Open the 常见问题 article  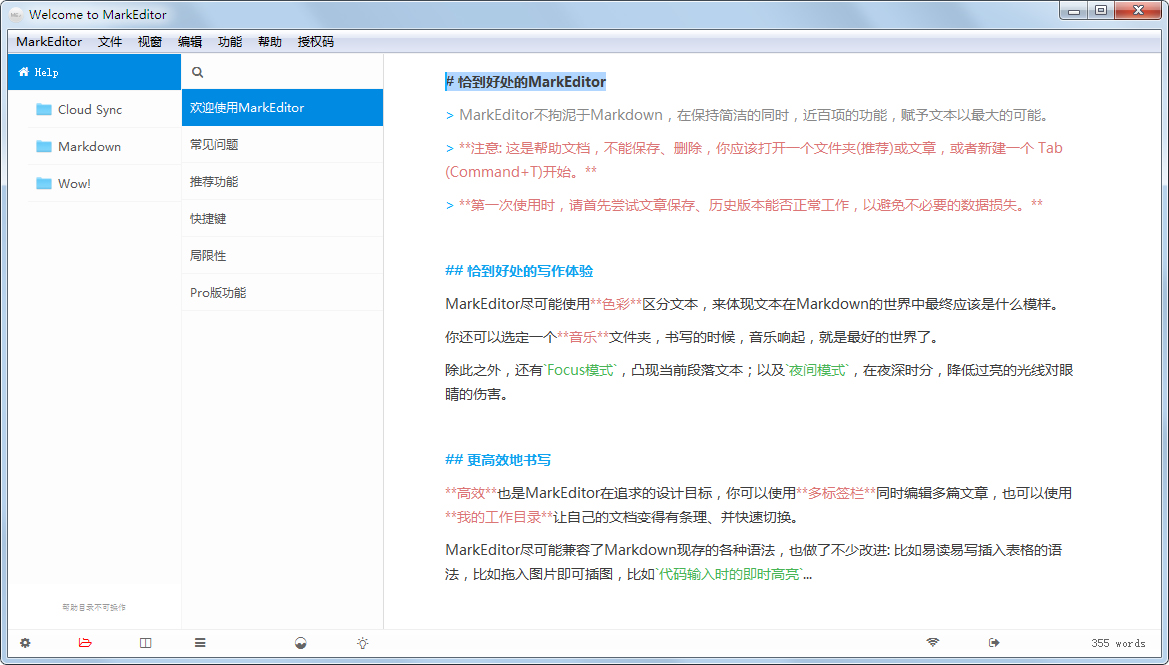(283, 145)
